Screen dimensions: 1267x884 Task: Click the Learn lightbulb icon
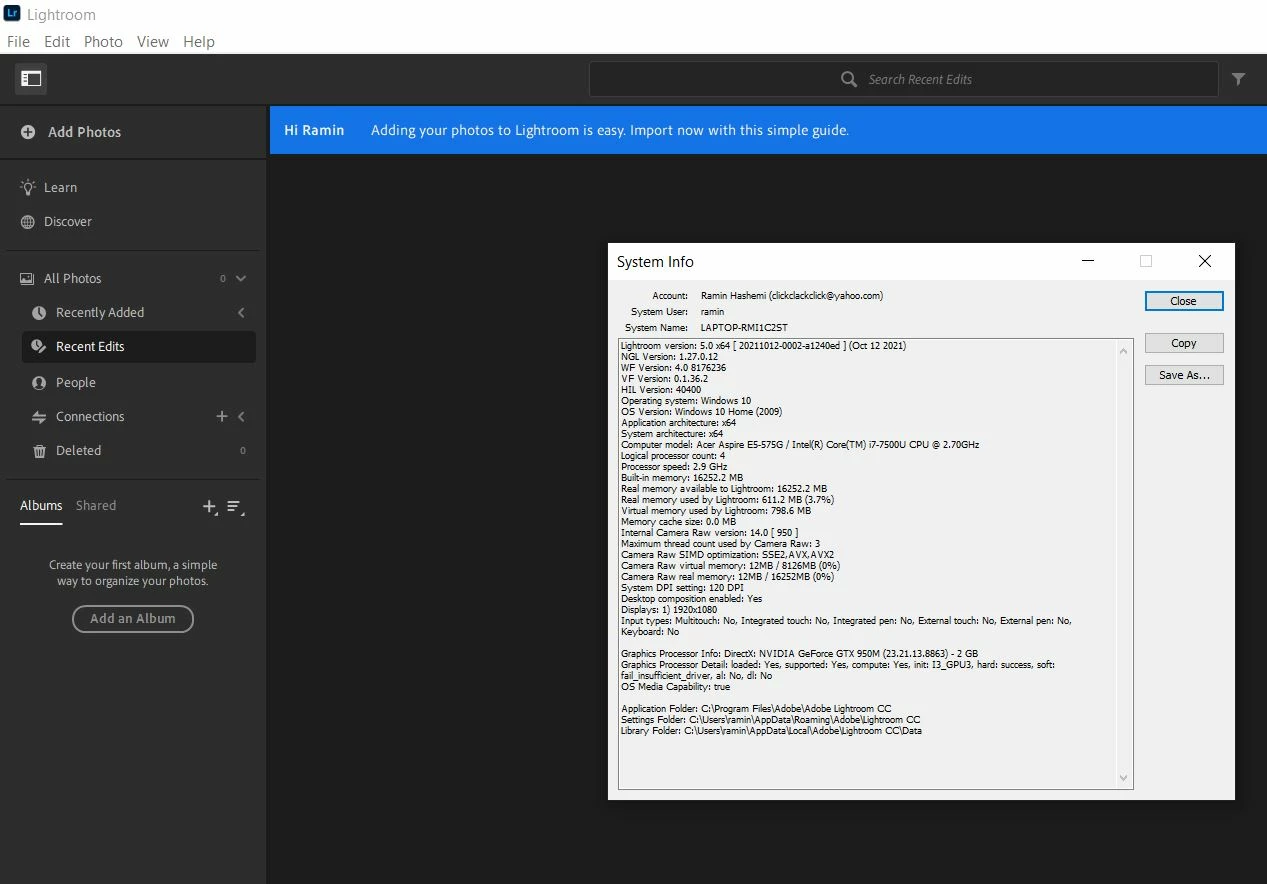pyautogui.click(x=28, y=187)
